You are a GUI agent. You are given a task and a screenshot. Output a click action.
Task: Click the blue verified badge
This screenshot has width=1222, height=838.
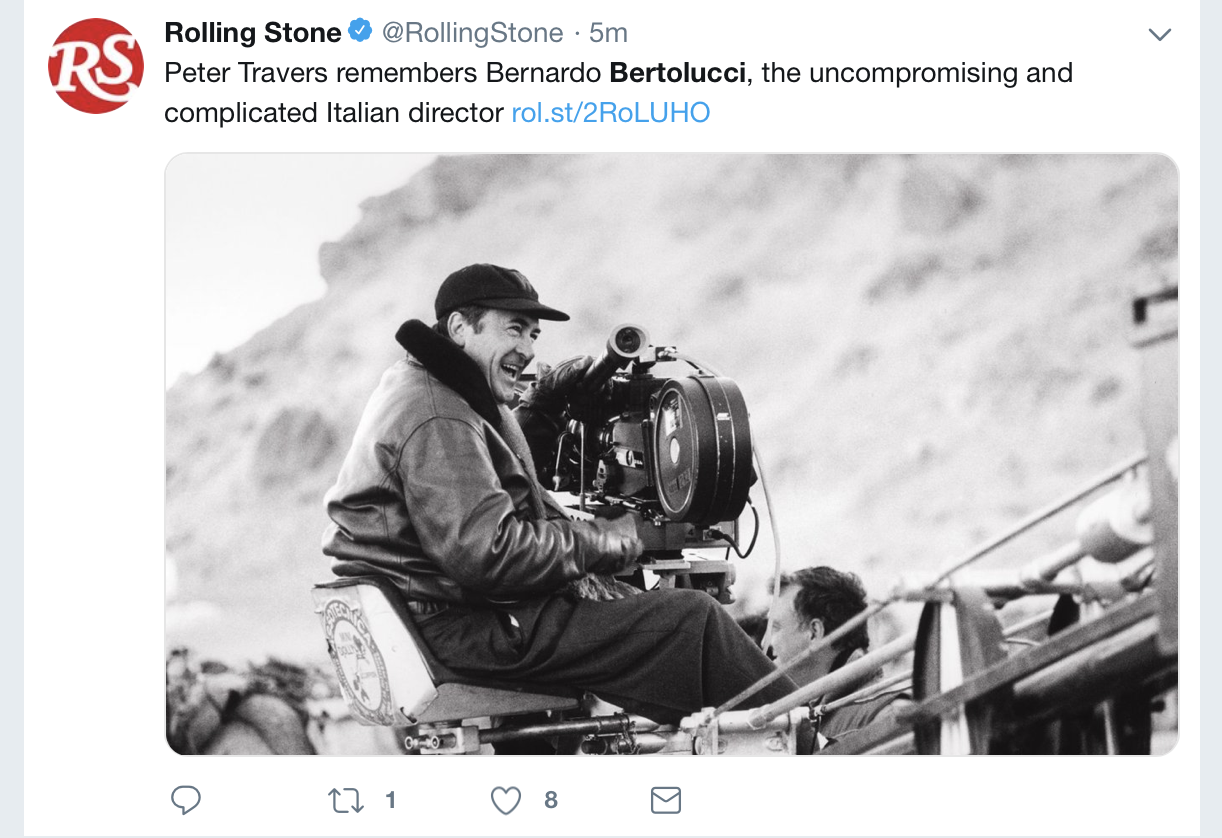(359, 32)
